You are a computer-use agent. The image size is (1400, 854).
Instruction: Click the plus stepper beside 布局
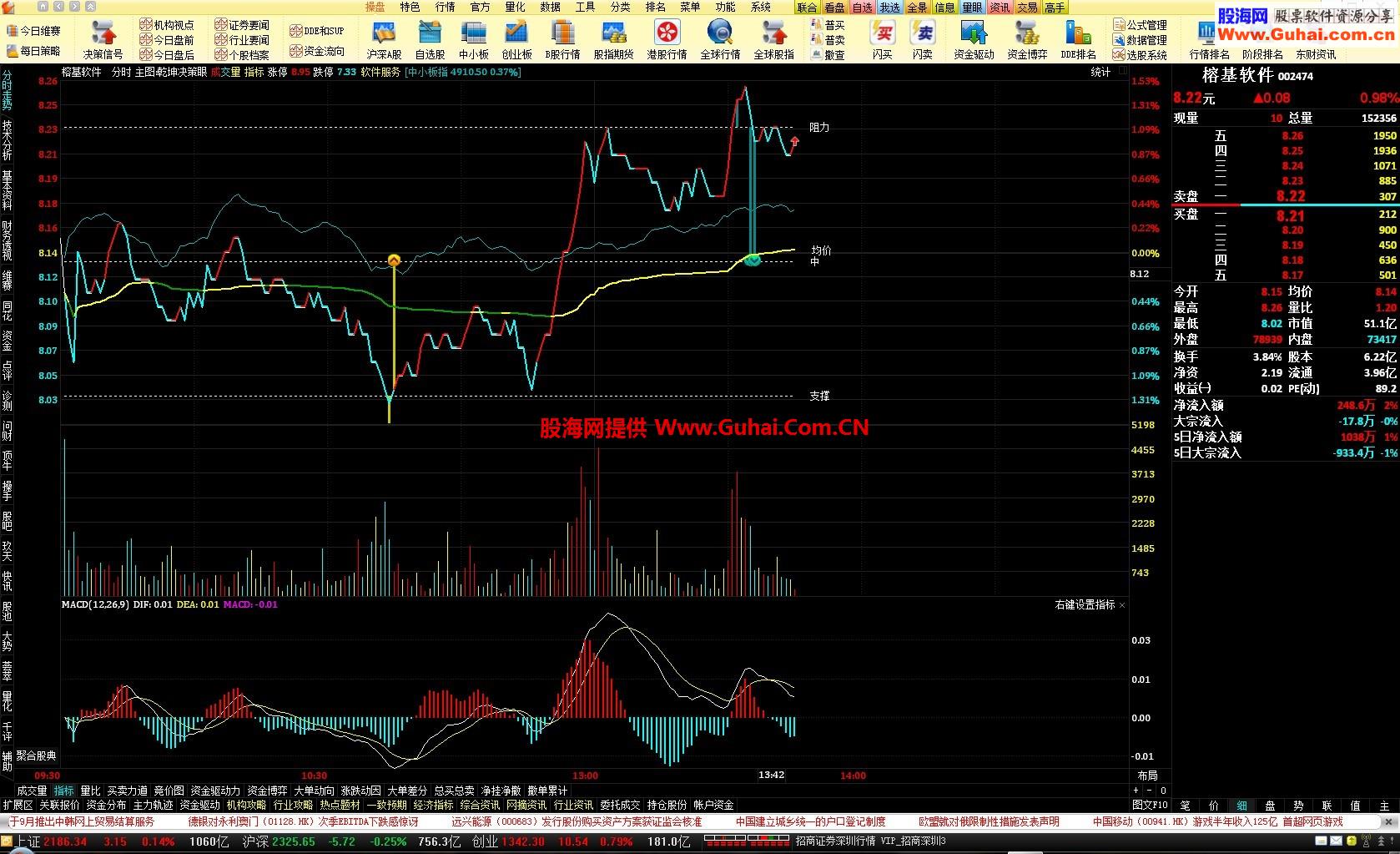point(1136,790)
